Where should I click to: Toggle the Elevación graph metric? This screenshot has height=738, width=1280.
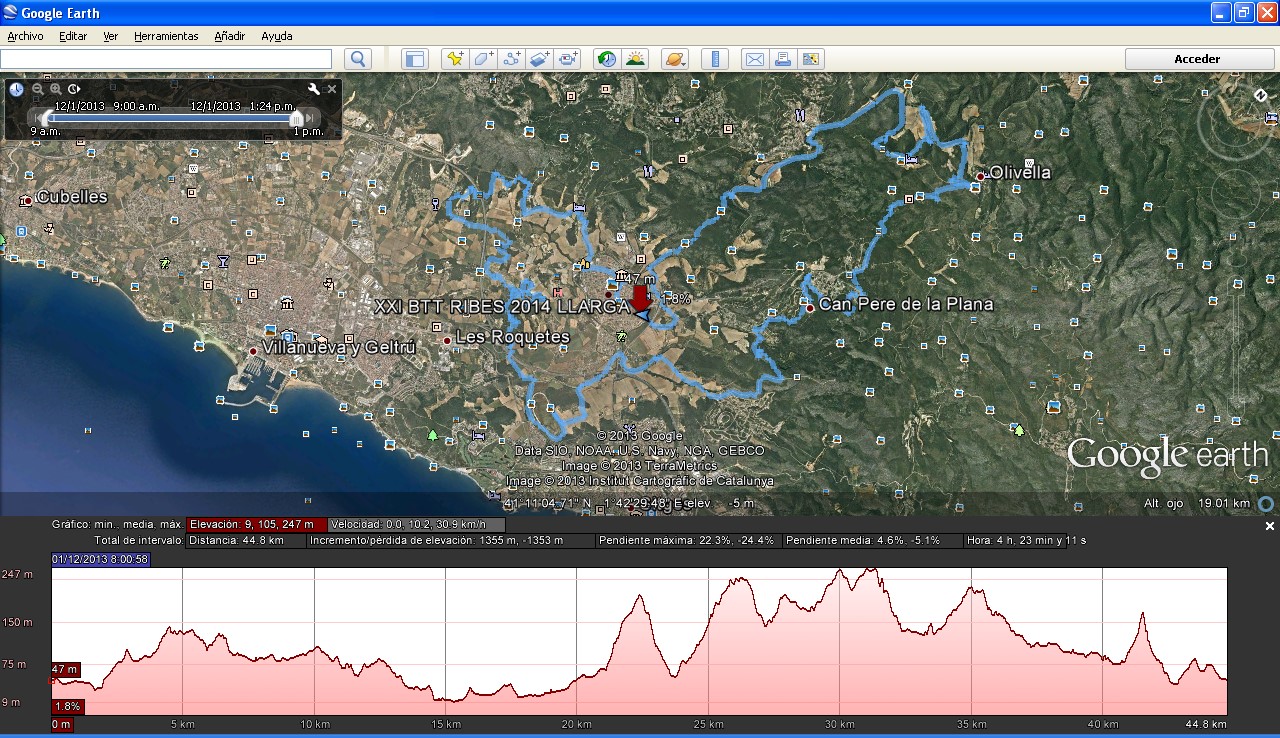(256, 524)
